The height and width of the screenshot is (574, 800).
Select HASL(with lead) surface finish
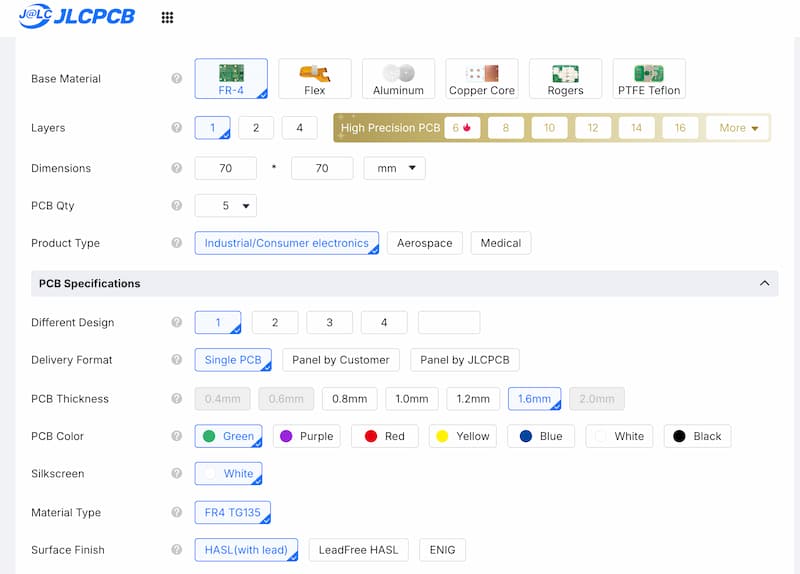coord(246,550)
